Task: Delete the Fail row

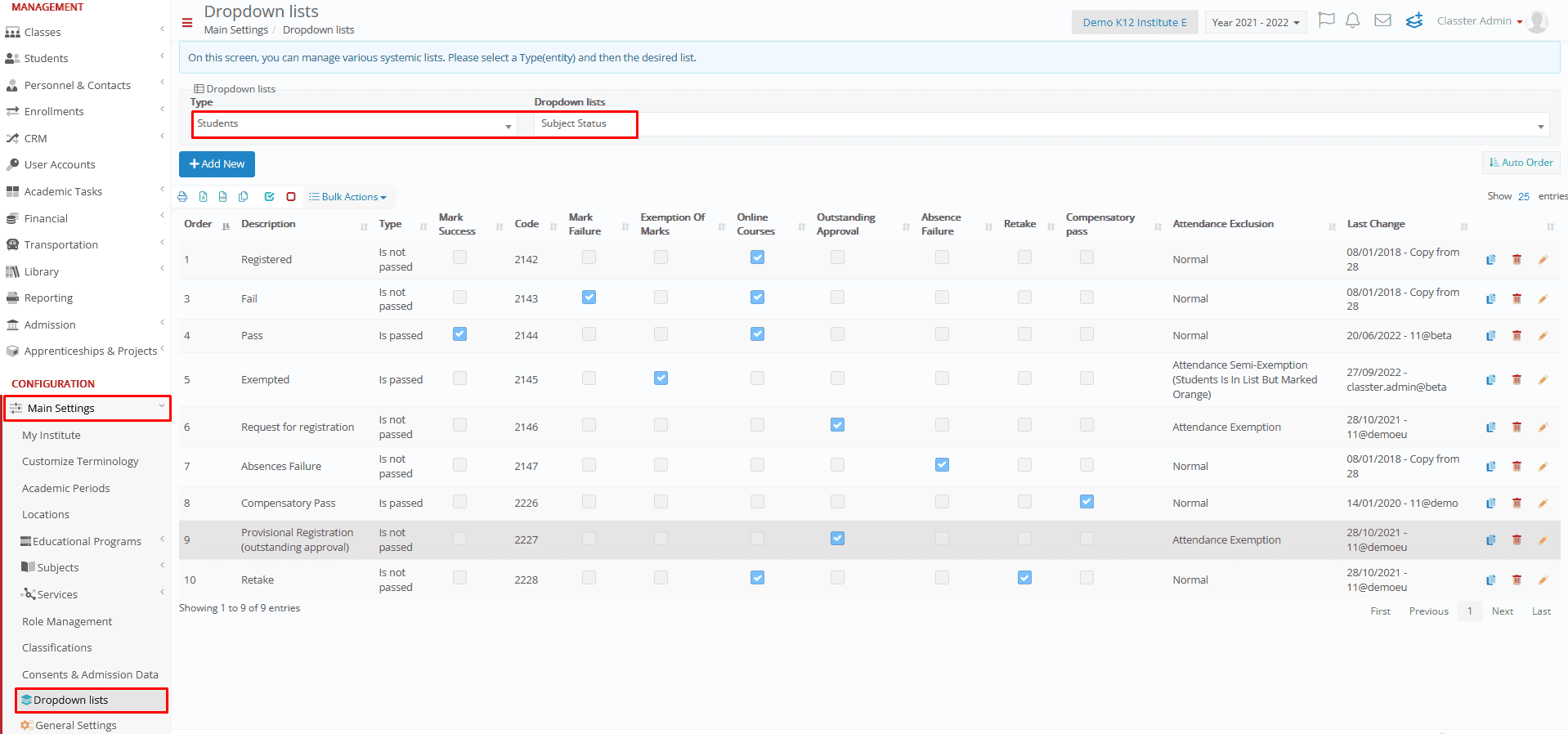Action: pos(1517,299)
